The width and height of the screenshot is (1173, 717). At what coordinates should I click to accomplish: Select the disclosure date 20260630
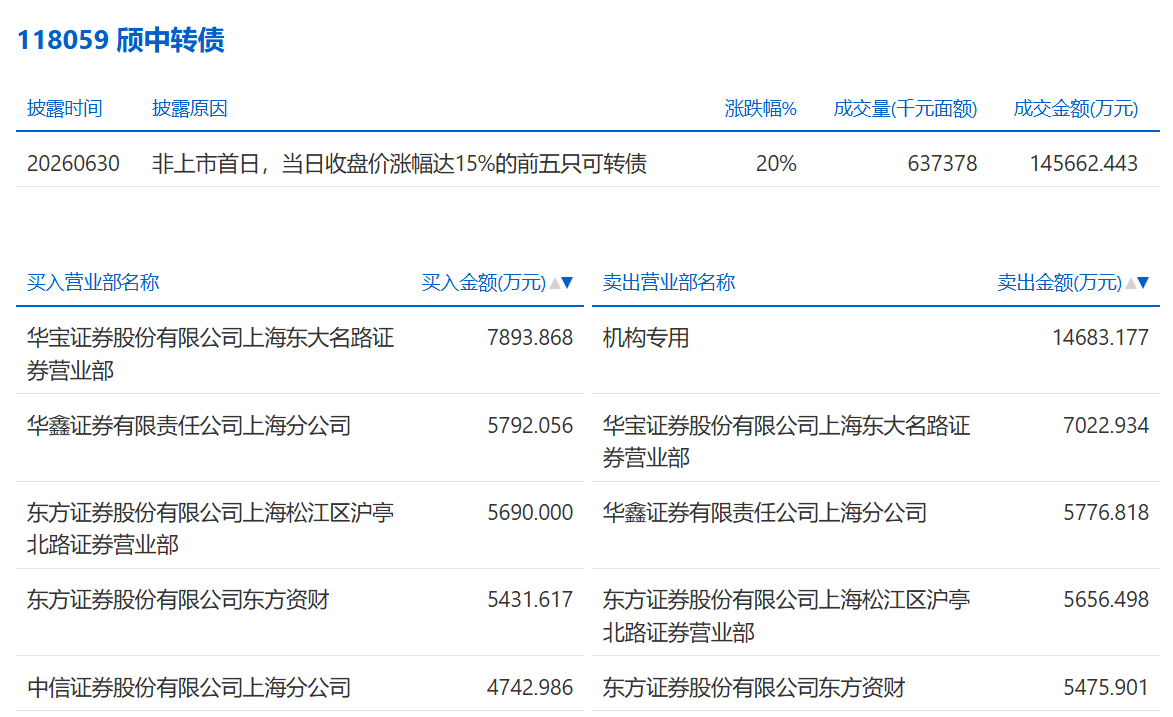pos(73,163)
